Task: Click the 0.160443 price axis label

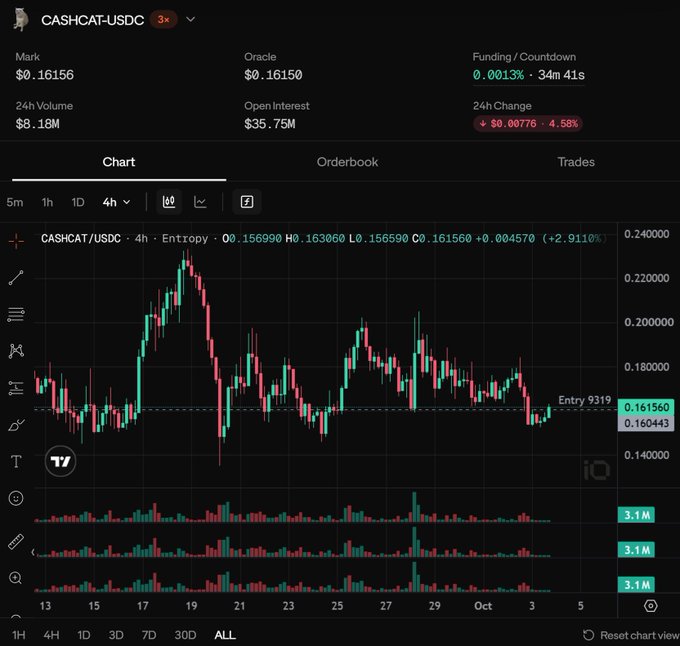Action: pyautogui.click(x=646, y=423)
